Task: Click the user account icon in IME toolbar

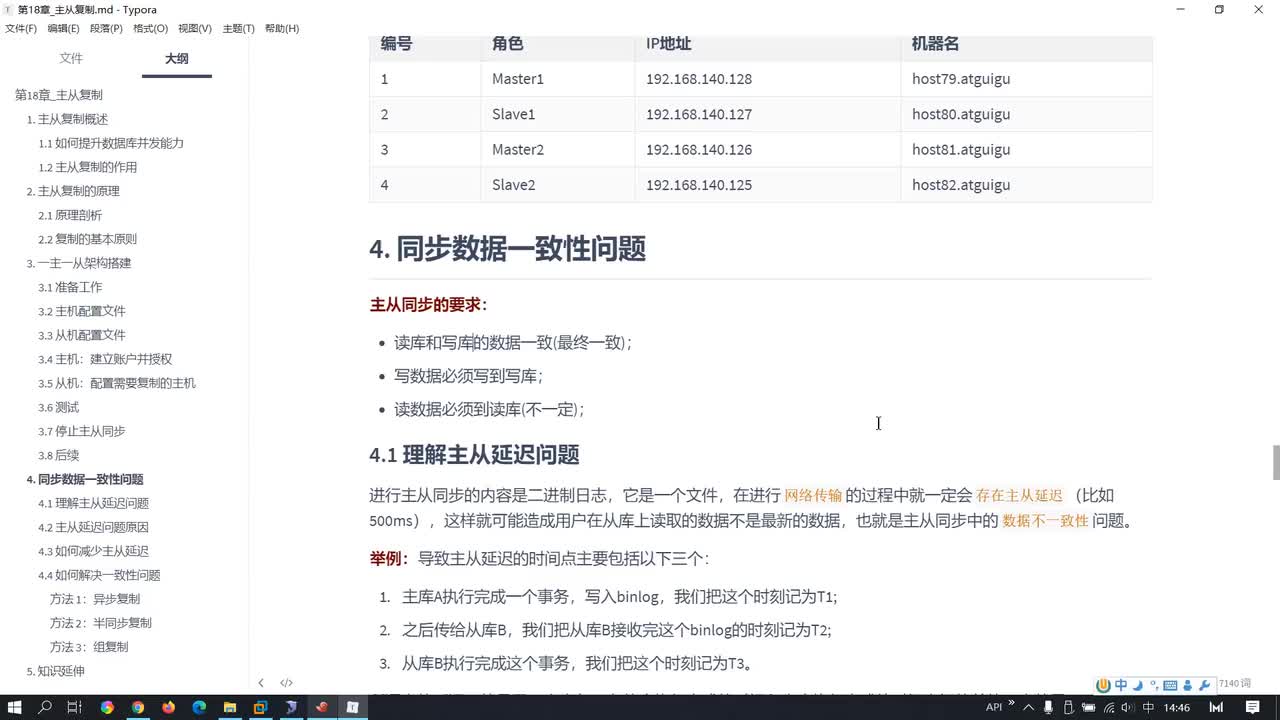Action: click(x=1187, y=685)
